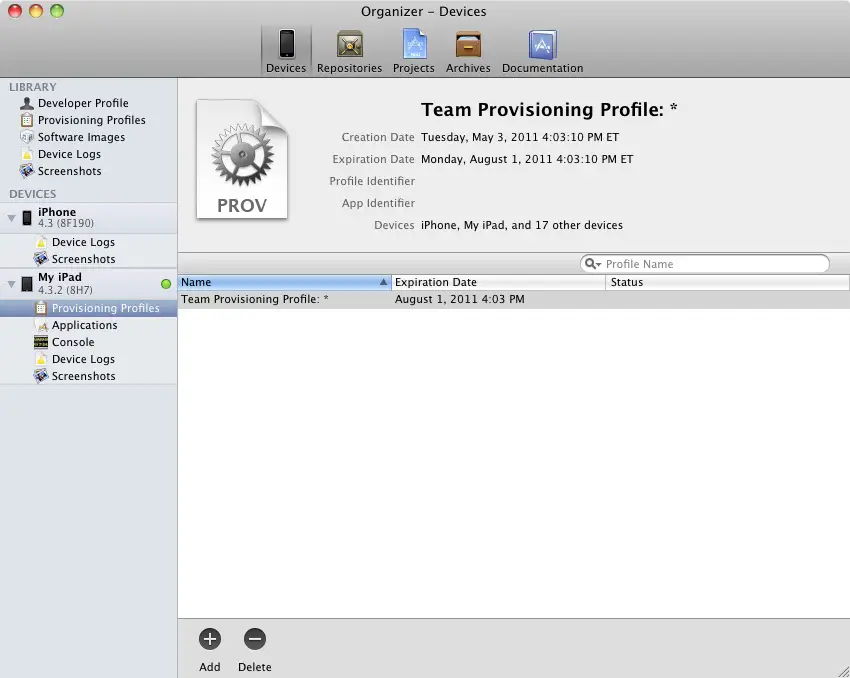850x678 pixels.
Task: Collapse the My iPad device entry
Action: click(x=9, y=281)
